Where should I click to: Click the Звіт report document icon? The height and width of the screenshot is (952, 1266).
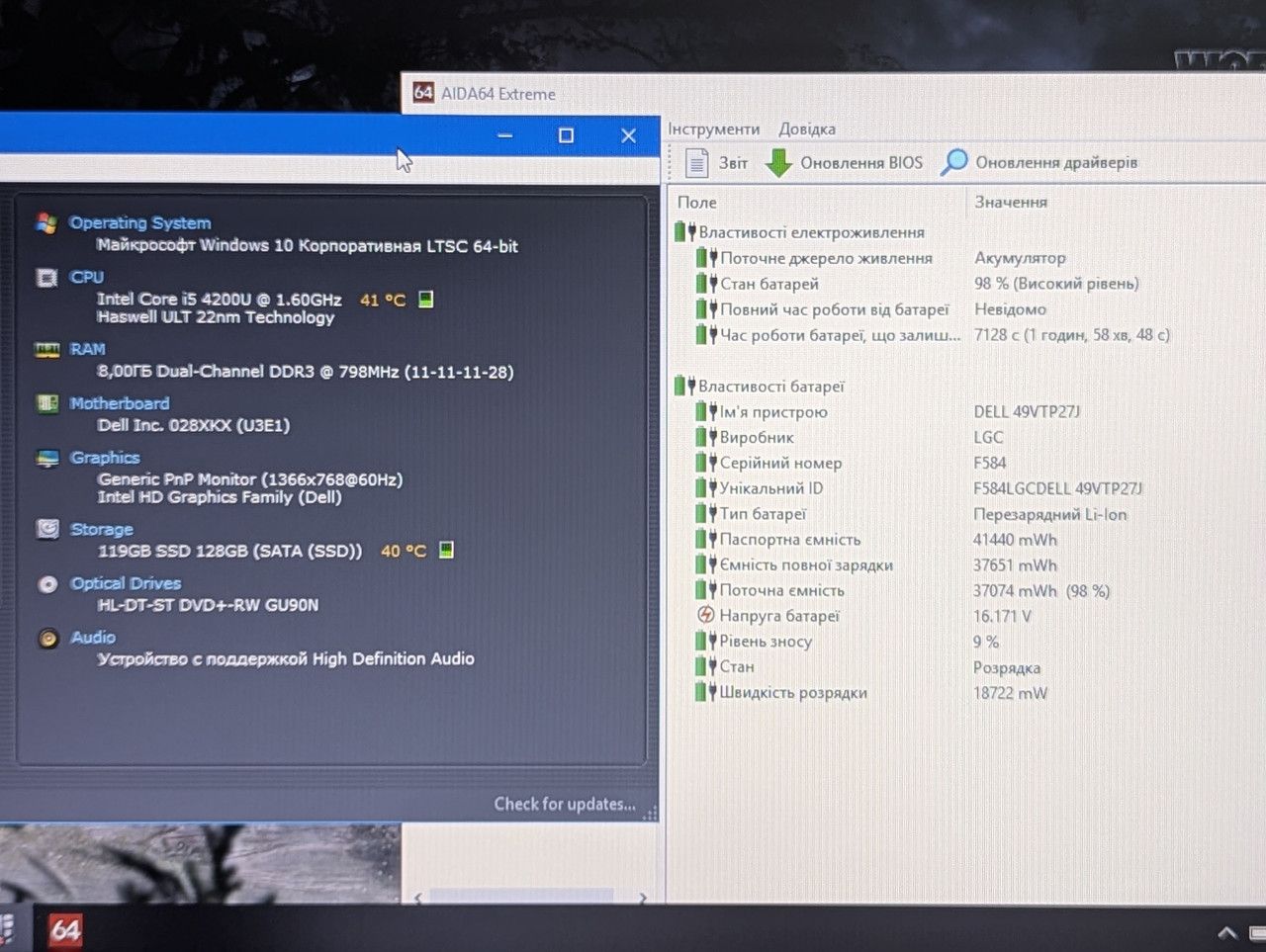coord(697,162)
